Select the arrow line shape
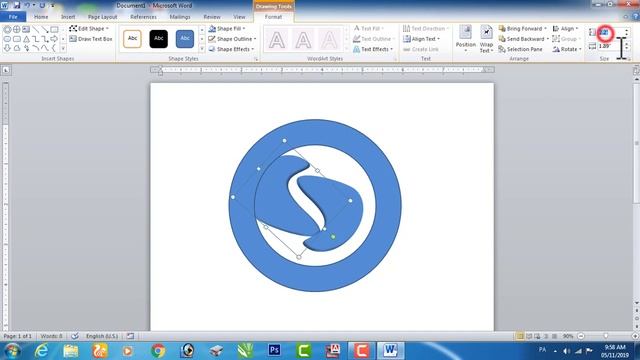Screen dimensions: 640x360 [x=45, y=29]
